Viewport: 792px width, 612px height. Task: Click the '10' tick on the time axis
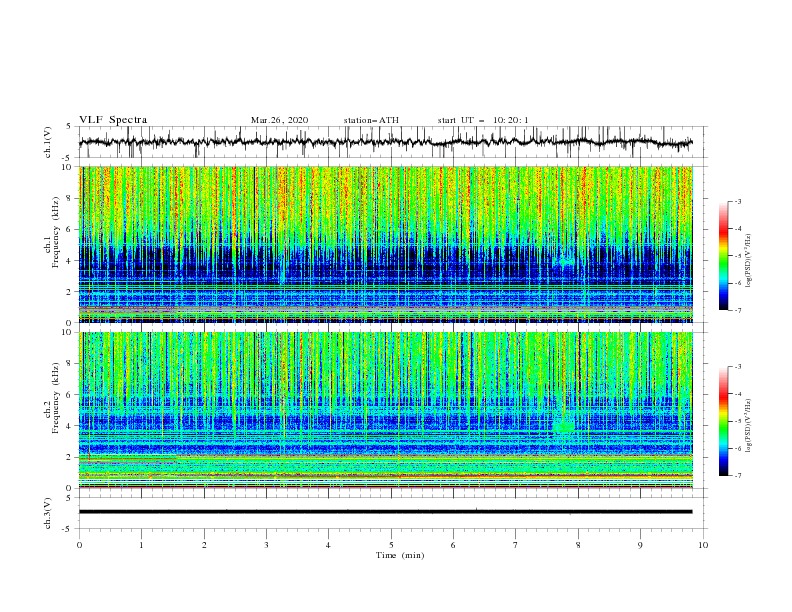click(703, 545)
